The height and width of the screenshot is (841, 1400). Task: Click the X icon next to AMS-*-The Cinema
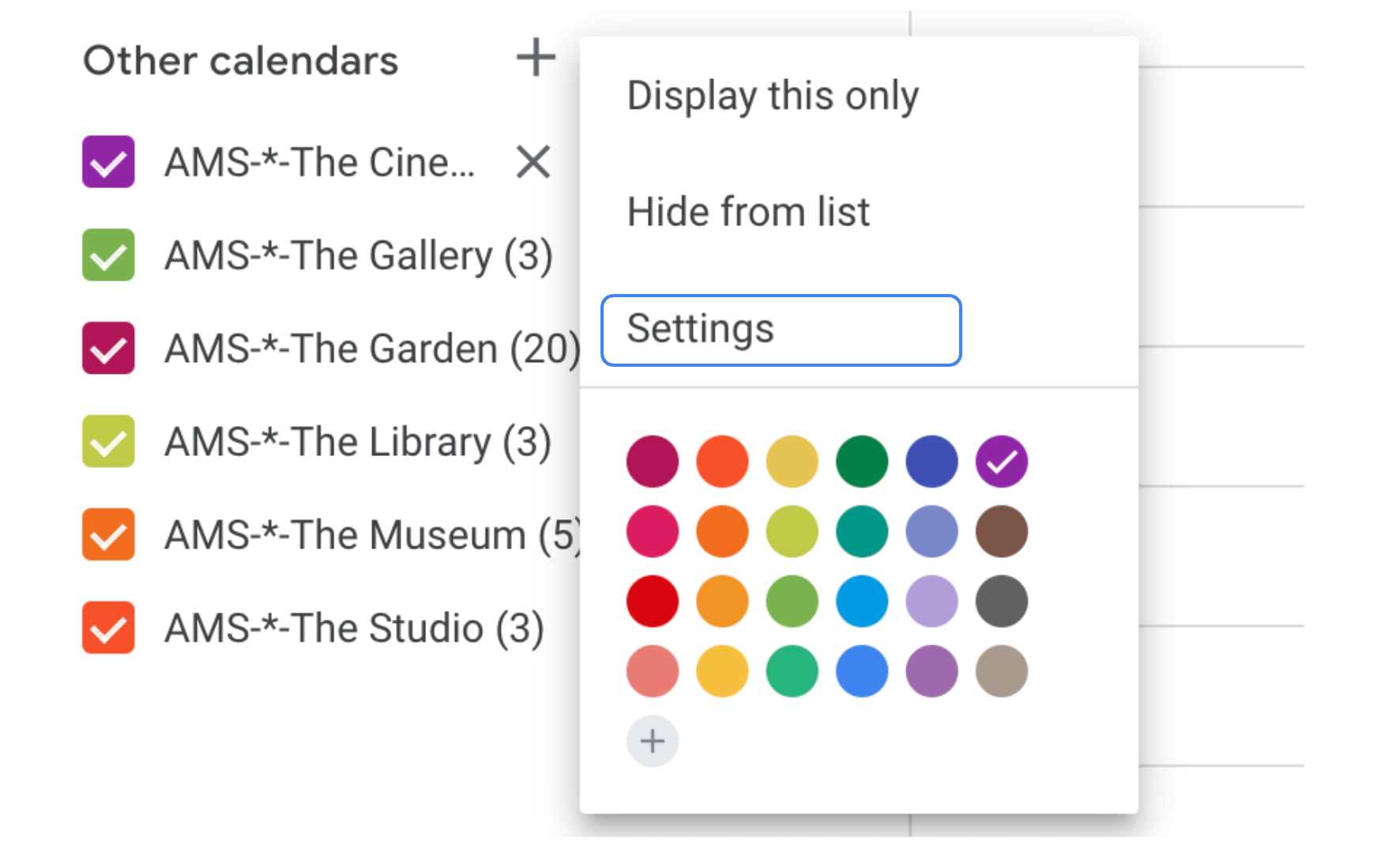pos(533,163)
